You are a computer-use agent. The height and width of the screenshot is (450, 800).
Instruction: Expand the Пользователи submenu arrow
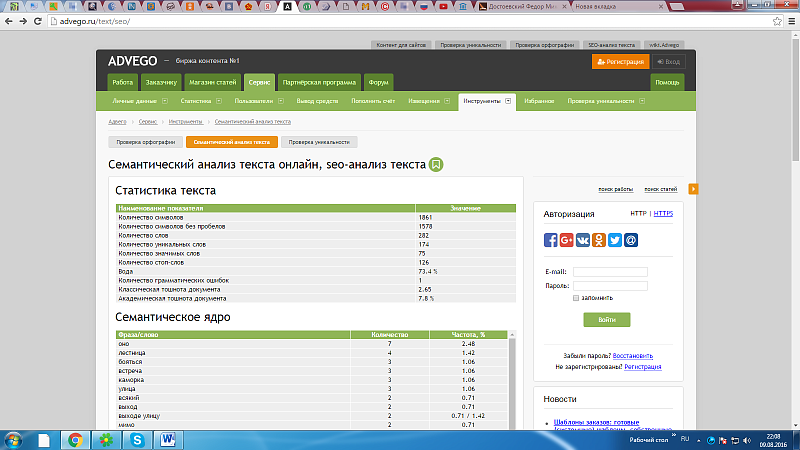pyautogui.click(x=281, y=101)
